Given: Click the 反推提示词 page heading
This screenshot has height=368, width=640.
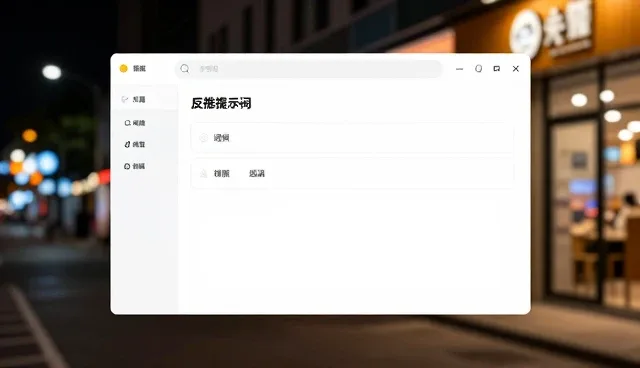Looking at the screenshot, I should (221, 104).
